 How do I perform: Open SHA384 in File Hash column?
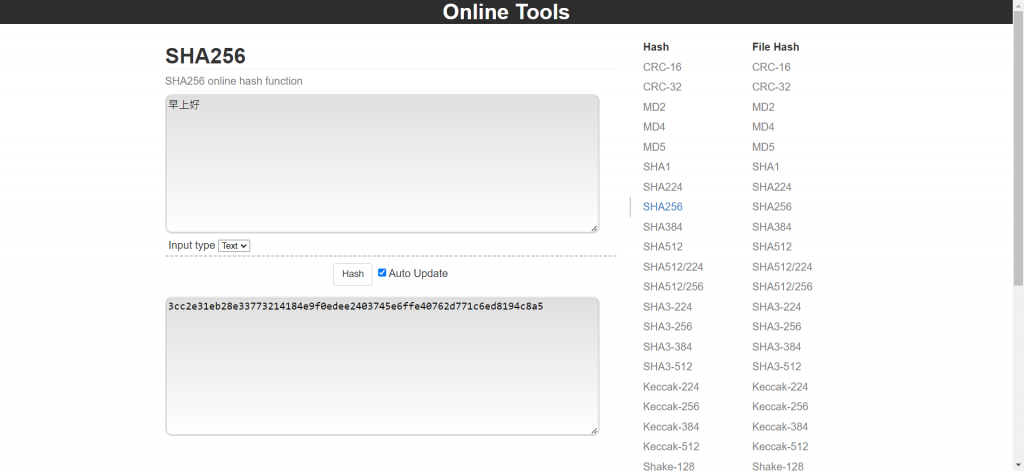[771, 227]
